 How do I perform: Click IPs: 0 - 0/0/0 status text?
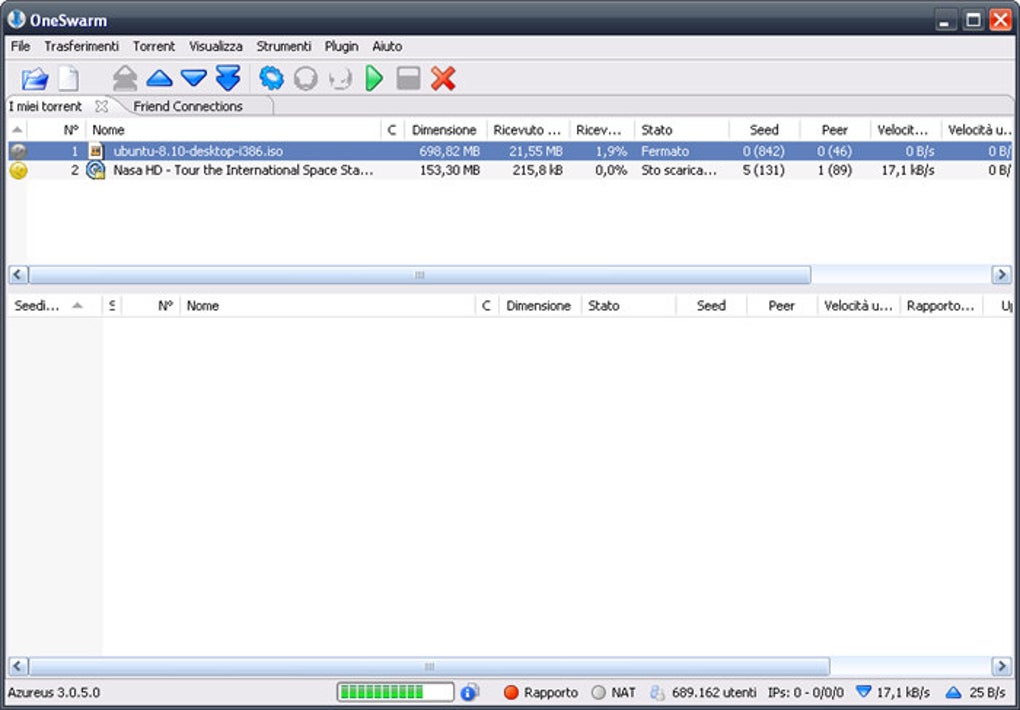coord(805,692)
